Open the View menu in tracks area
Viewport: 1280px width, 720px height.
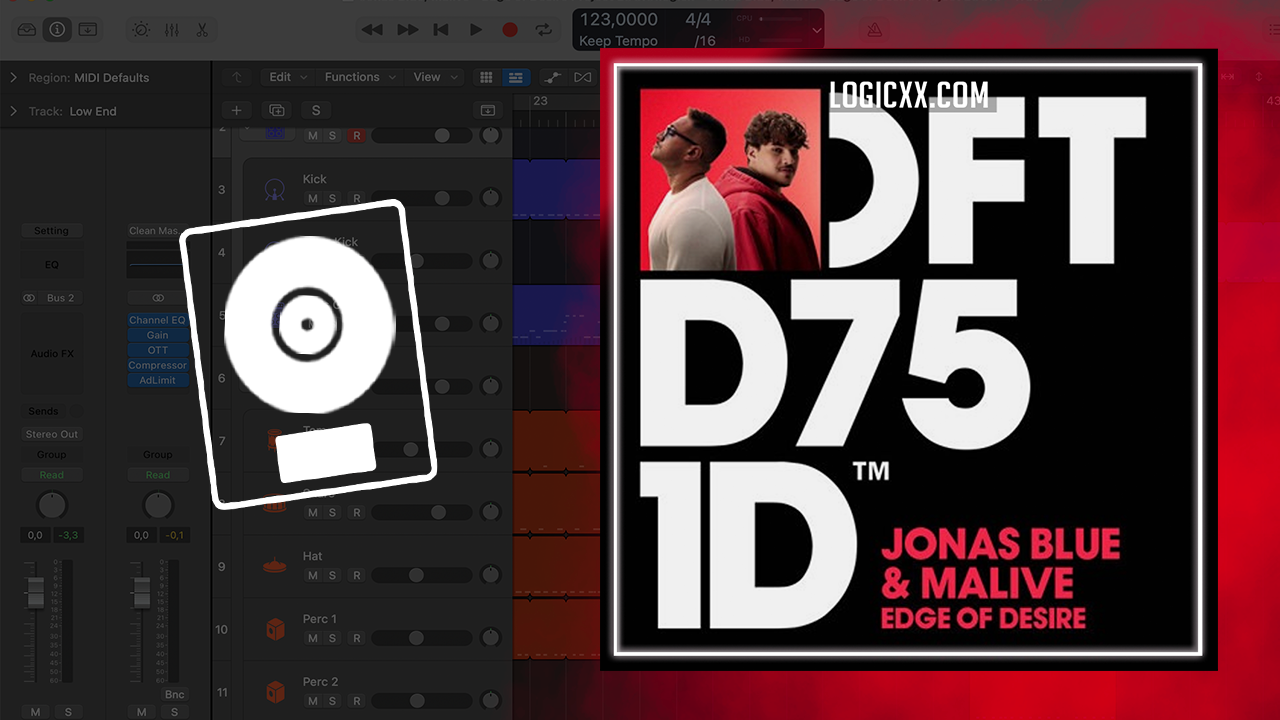(434, 77)
